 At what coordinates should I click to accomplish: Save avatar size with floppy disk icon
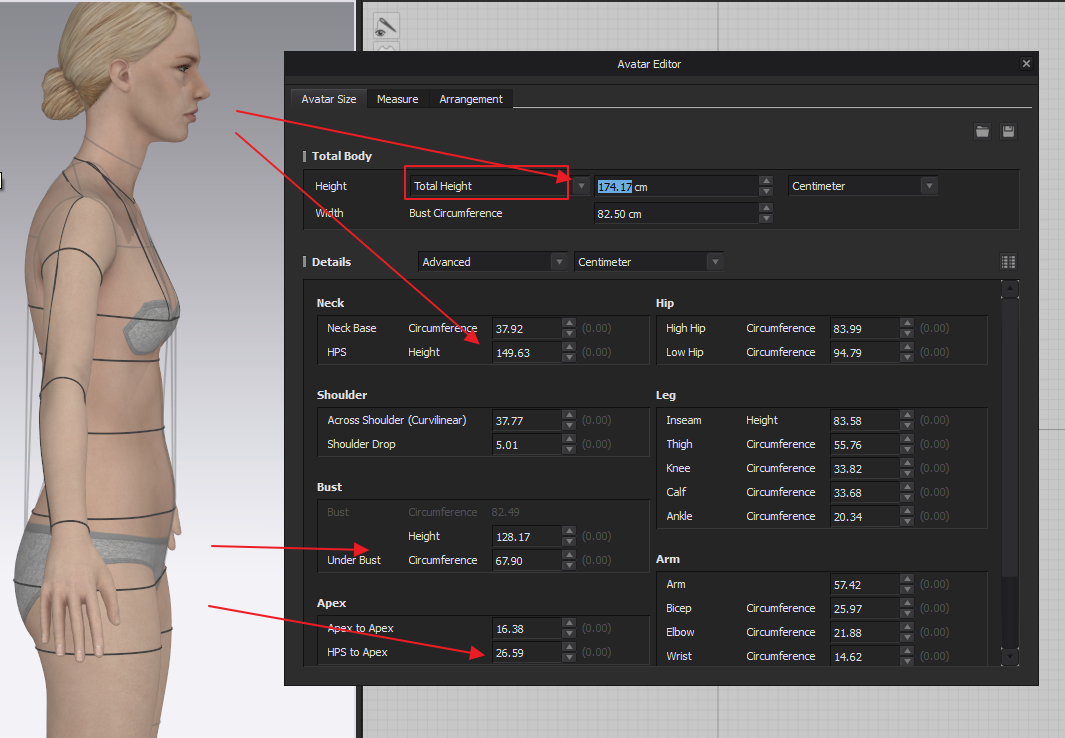pyautogui.click(x=1009, y=131)
